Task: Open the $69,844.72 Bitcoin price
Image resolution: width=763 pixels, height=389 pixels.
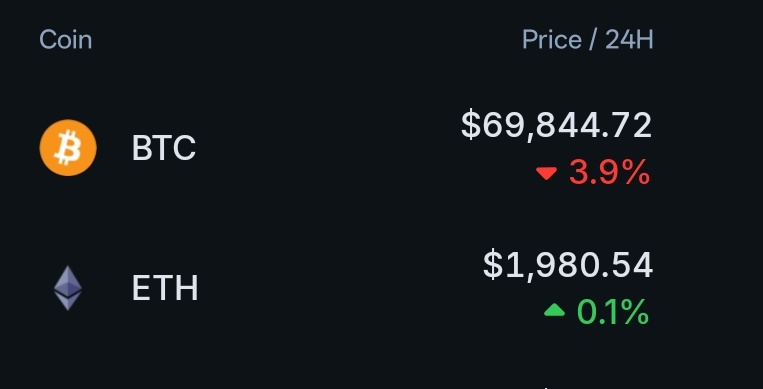Action: [556, 126]
